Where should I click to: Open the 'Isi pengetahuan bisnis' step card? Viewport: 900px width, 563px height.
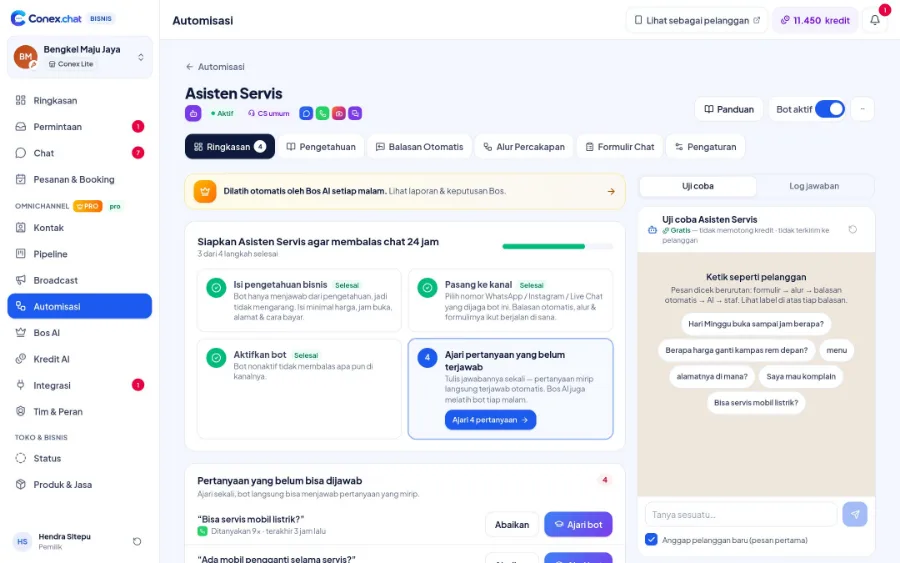299,300
